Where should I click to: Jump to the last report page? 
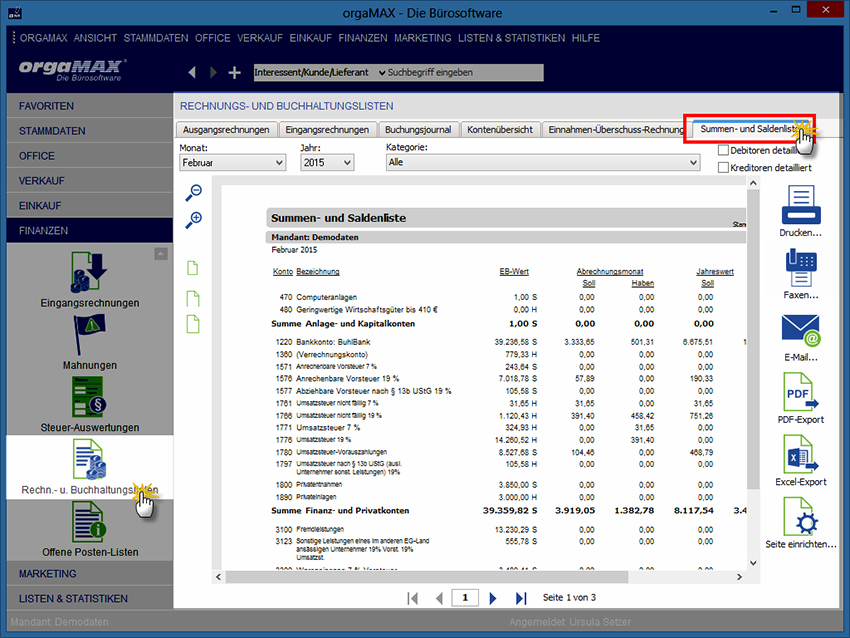tap(521, 598)
